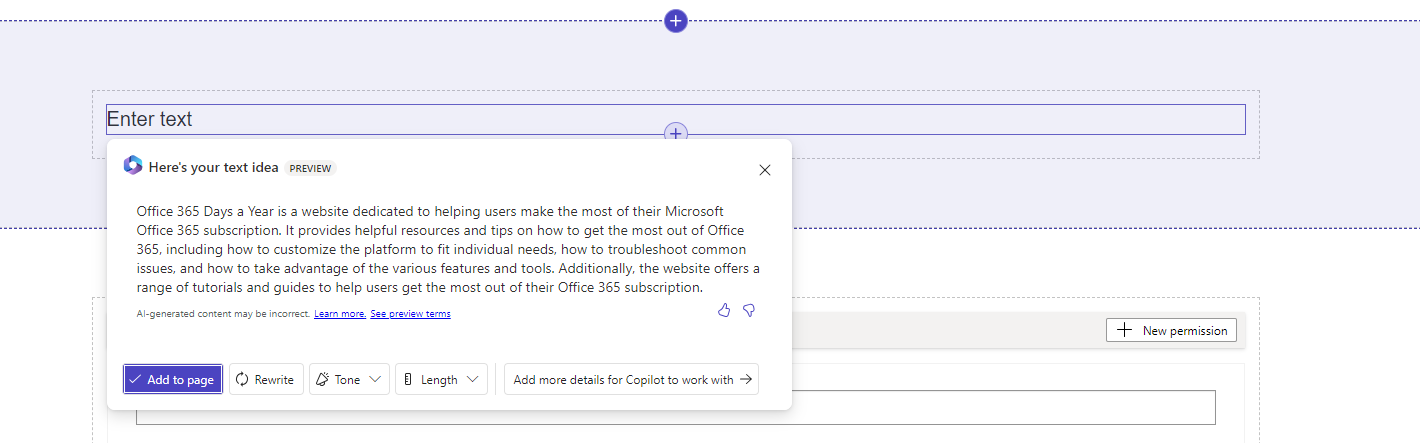Give thumbs up to the generated text
Viewport: 1420px width, 443px height.
point(724,311)
